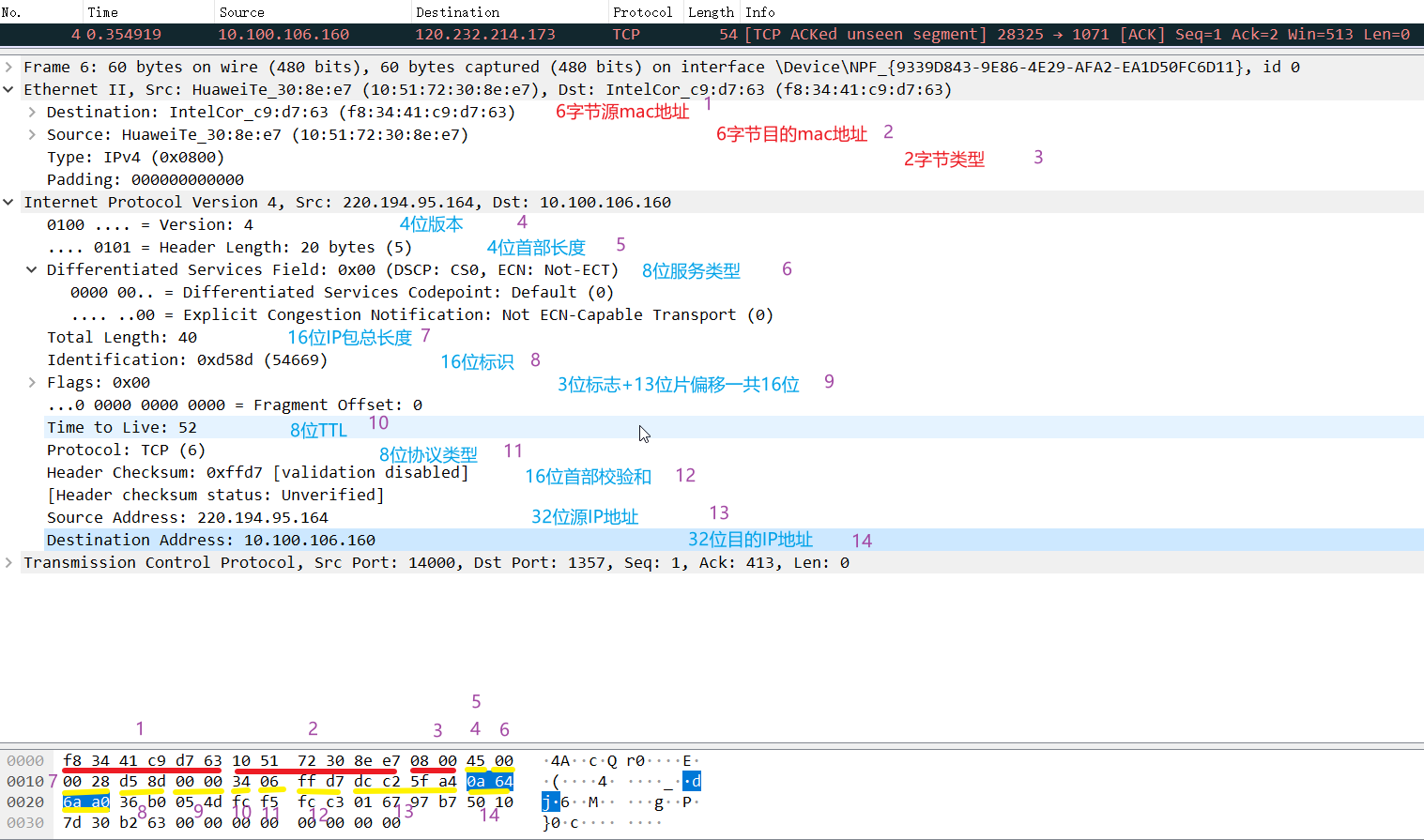Click the Protocol column header
This screenshot has width=1424, height=840.
[x=642, y=12]
